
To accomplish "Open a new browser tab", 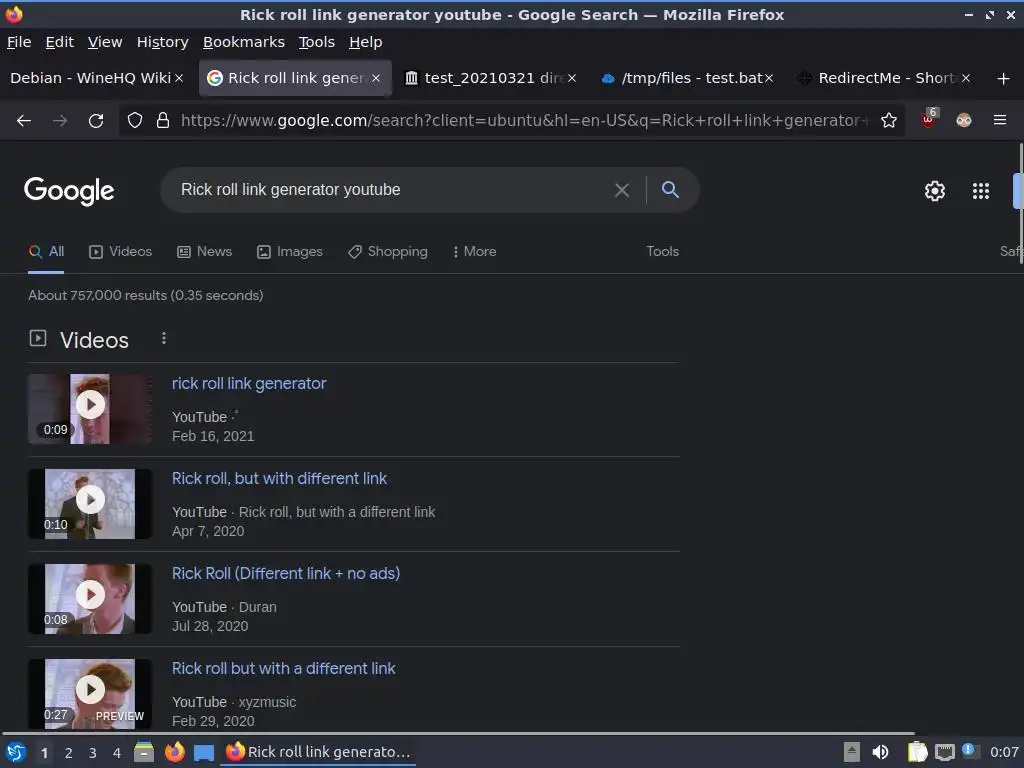I will tap(1004, 78).
